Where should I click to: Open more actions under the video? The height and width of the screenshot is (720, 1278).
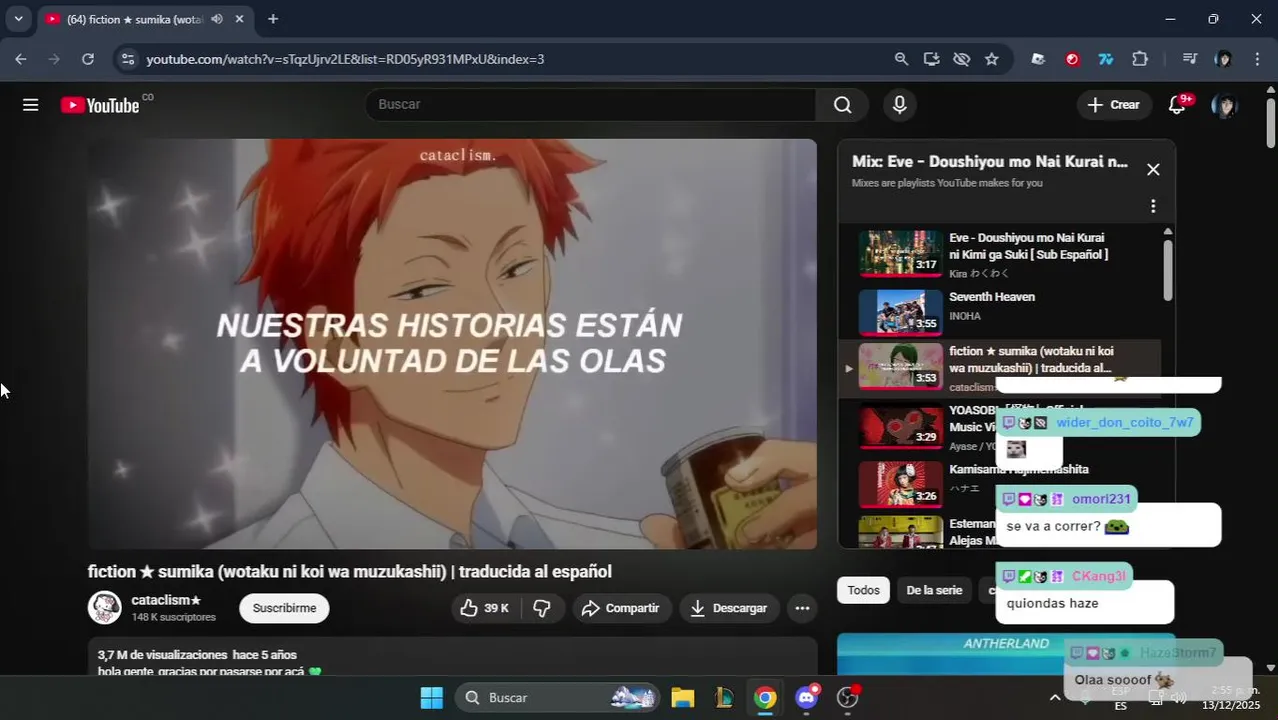pos(802,608)
